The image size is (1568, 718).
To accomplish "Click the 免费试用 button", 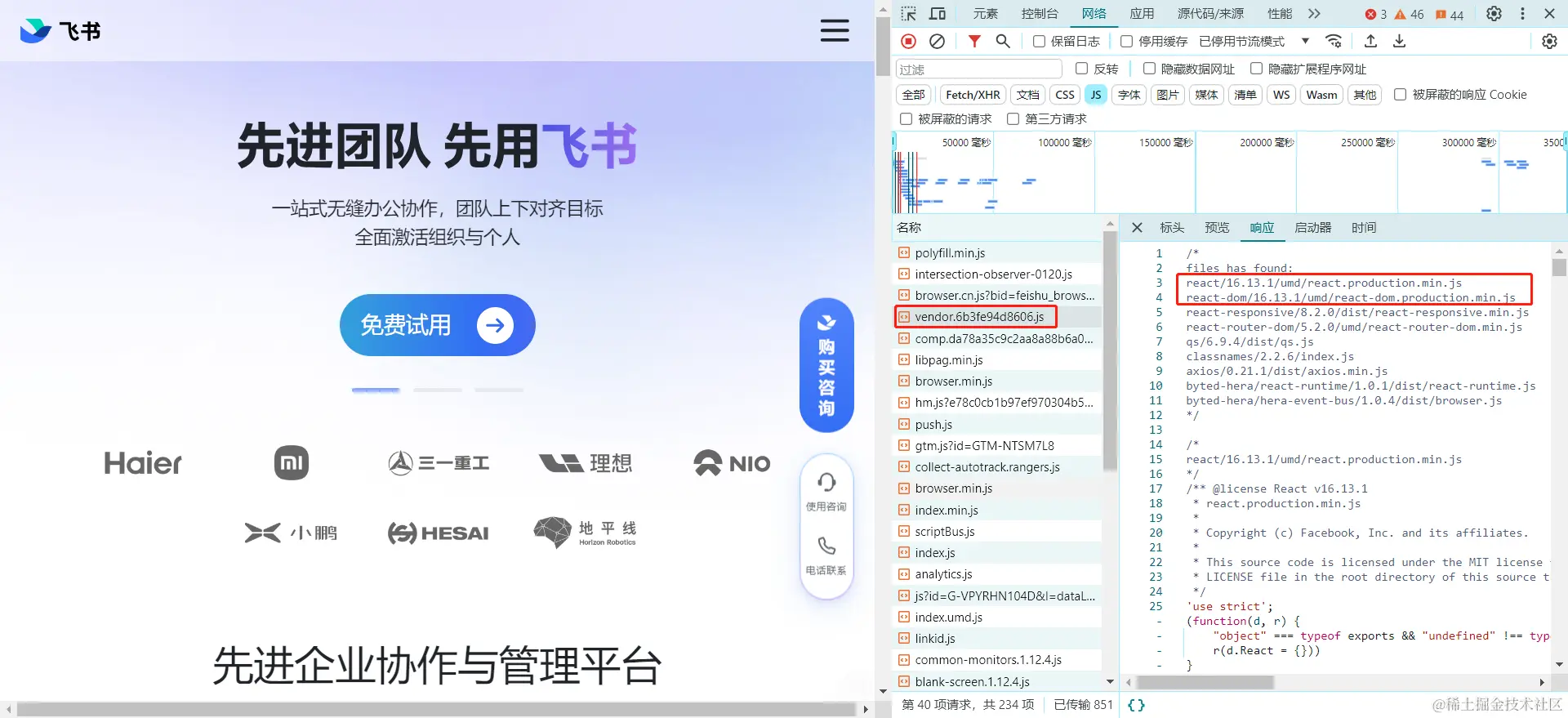I will pyautogui.click(x=437, y=325).
